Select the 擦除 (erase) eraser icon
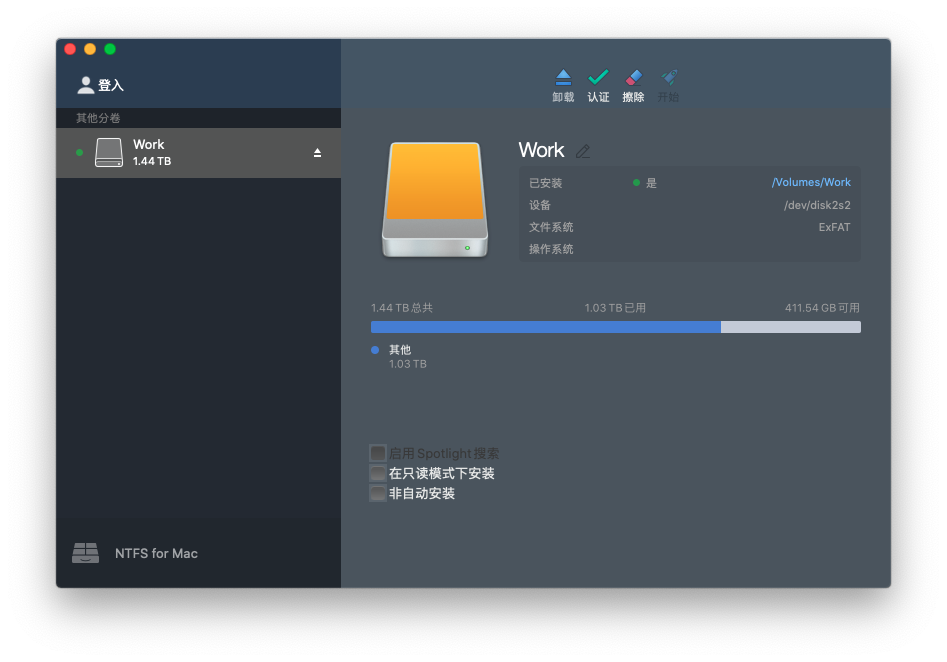 tap(633, 78)
